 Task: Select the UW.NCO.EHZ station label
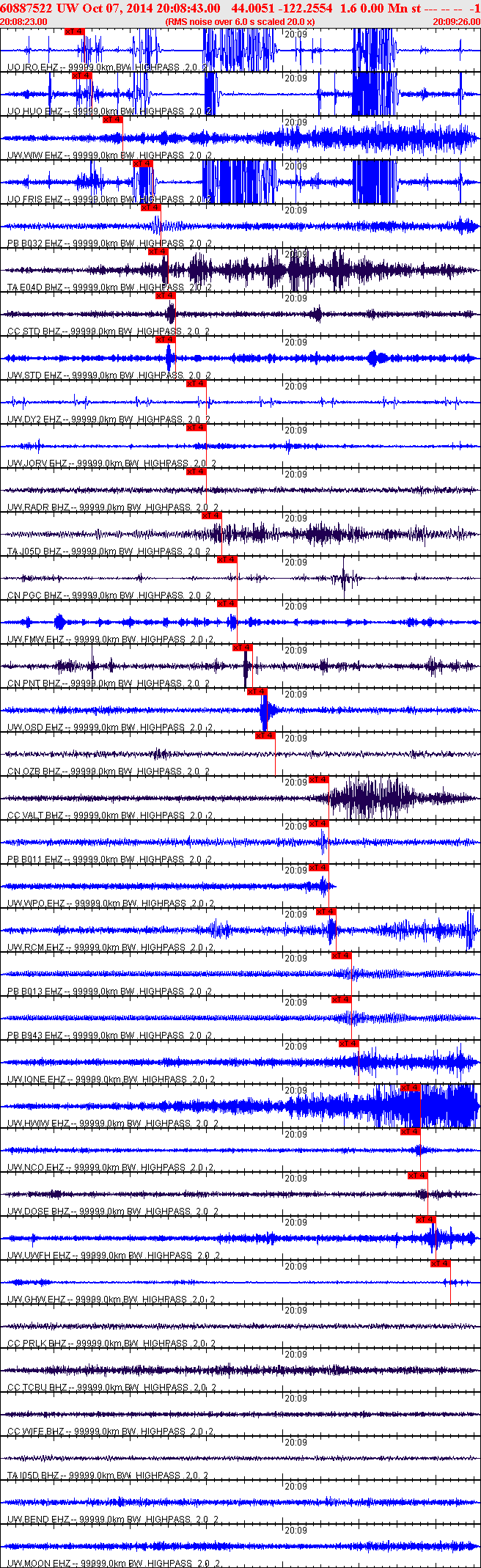pyautogui.click(x=111, y=1168)
